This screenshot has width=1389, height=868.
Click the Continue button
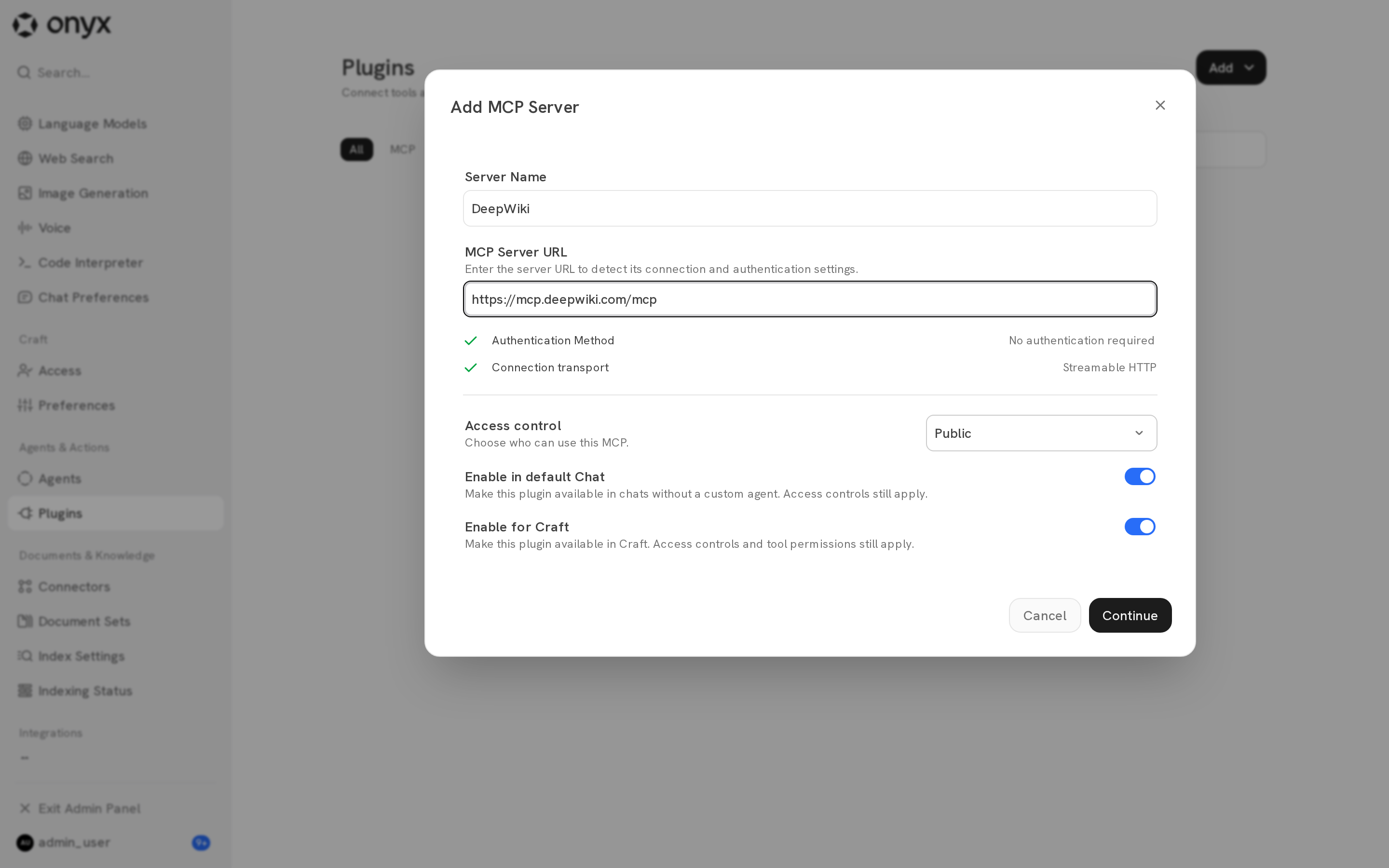(1130, 615)
